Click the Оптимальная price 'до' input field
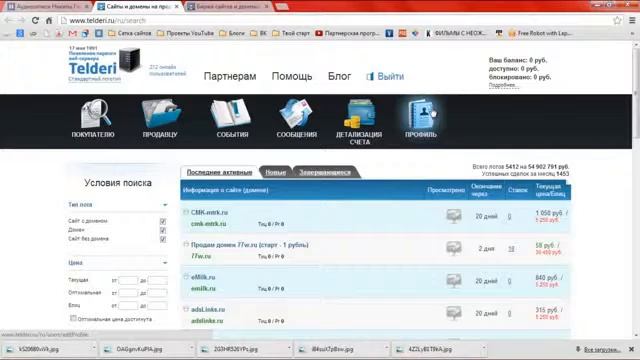Screen dimensions: 640x360 (158, 293)
